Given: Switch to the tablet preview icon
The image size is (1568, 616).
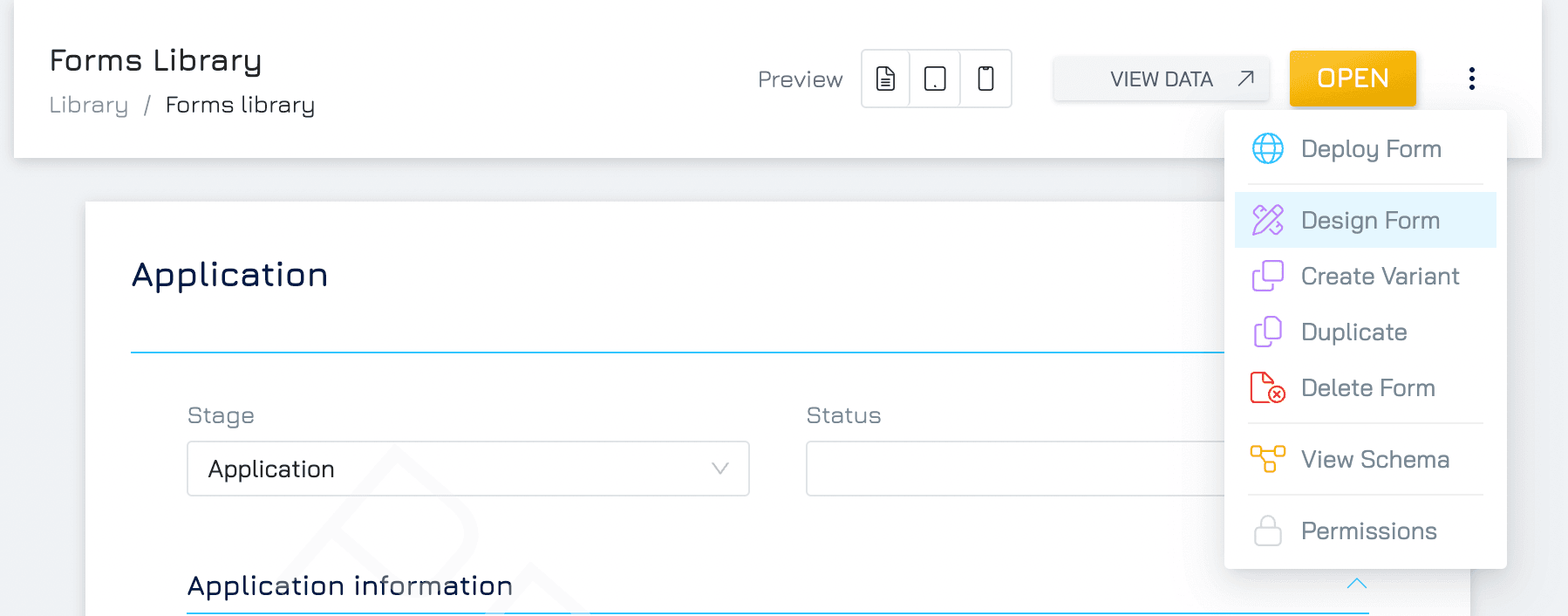Looking at the screenshot, I should click(935, 79).
